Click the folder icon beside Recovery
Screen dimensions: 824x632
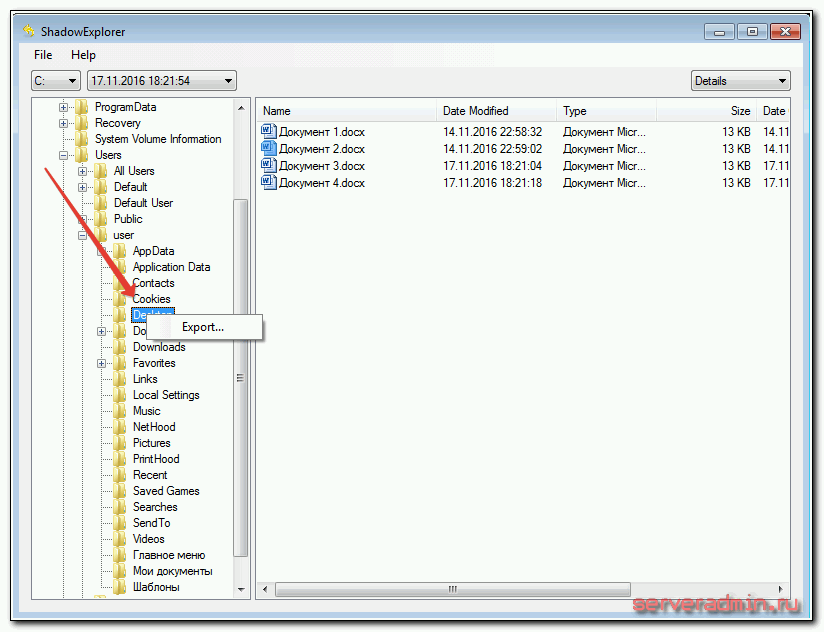[82, 123]
